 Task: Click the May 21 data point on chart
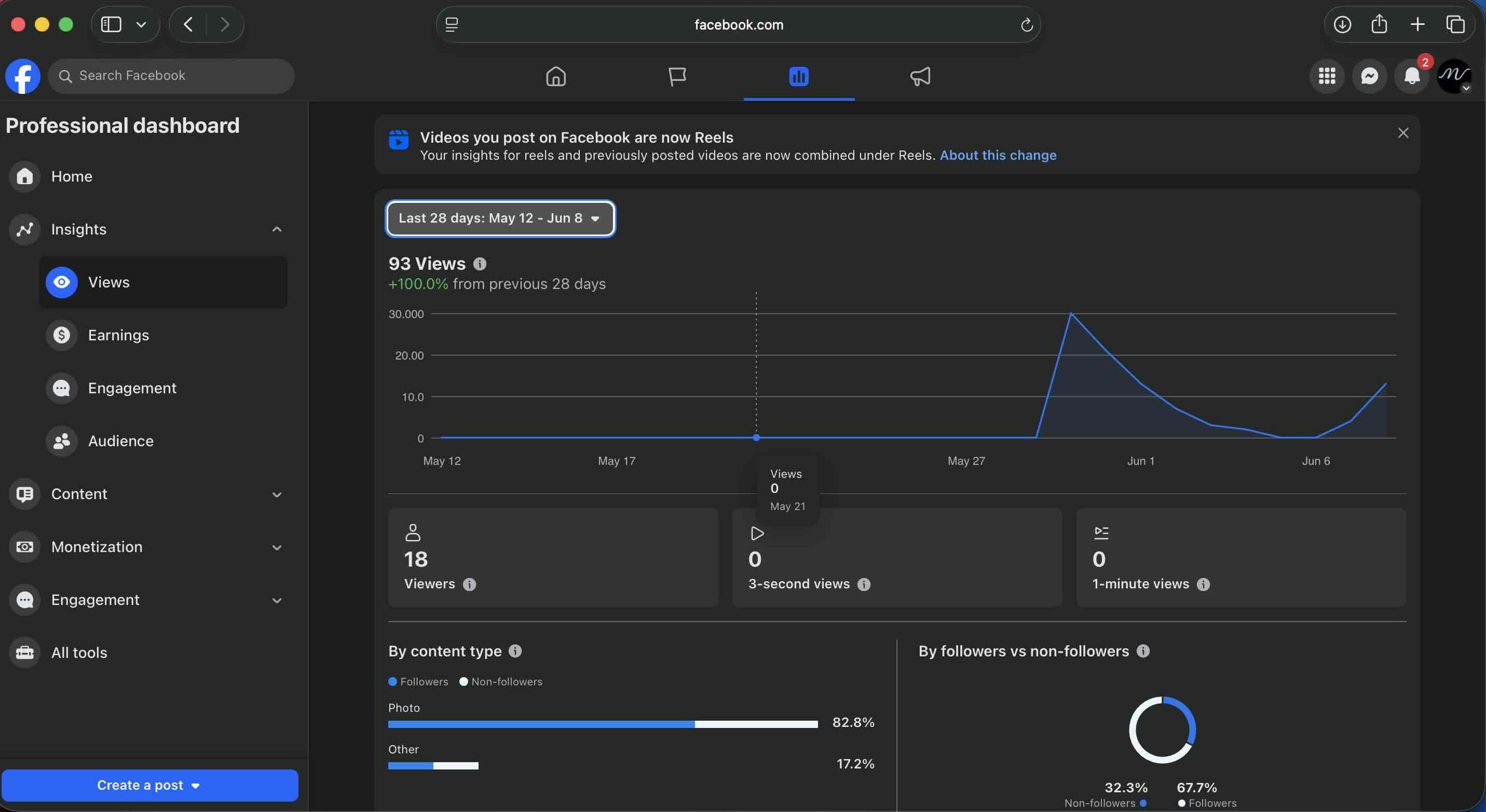(x=756, y=438)
